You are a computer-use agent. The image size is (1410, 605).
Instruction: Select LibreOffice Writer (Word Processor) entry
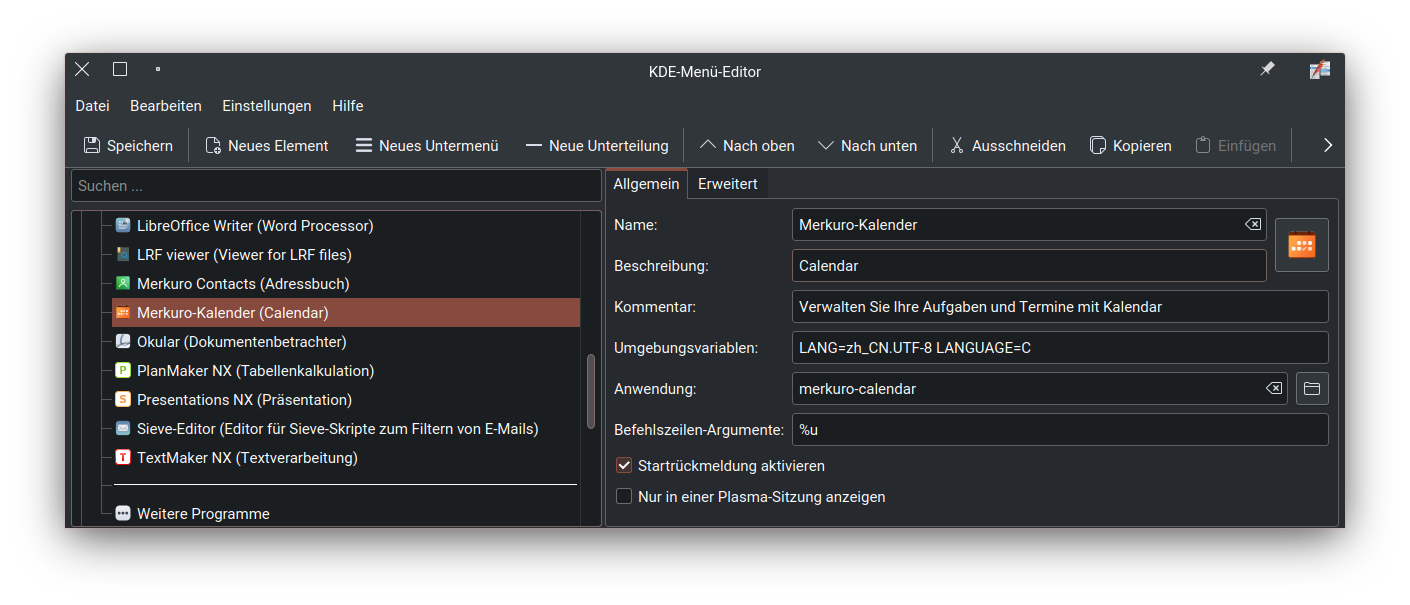click(x=255, y=226)
